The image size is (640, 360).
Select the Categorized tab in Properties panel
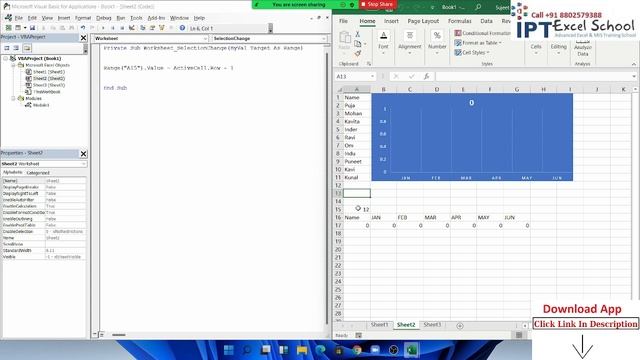(38, 173)
